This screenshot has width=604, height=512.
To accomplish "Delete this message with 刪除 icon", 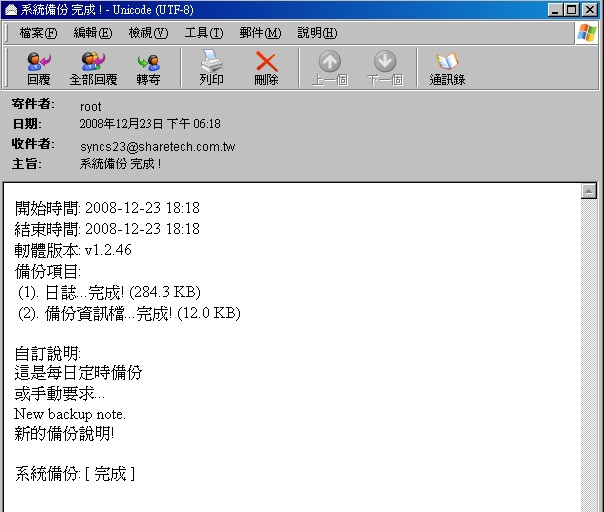I will coord(266,67).
